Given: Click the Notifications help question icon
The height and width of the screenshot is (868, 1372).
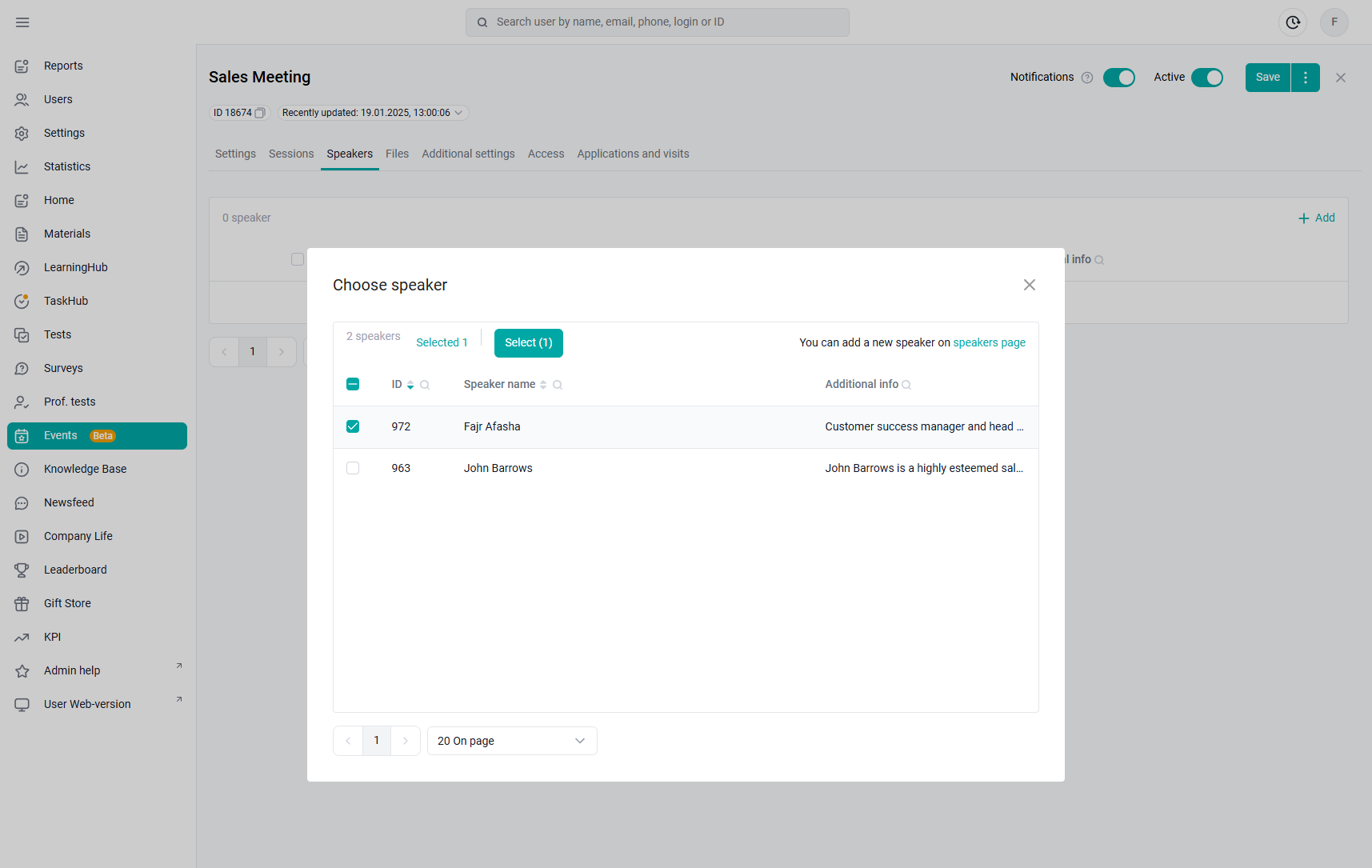Looking at the screenshot, I should [1087, 78].
